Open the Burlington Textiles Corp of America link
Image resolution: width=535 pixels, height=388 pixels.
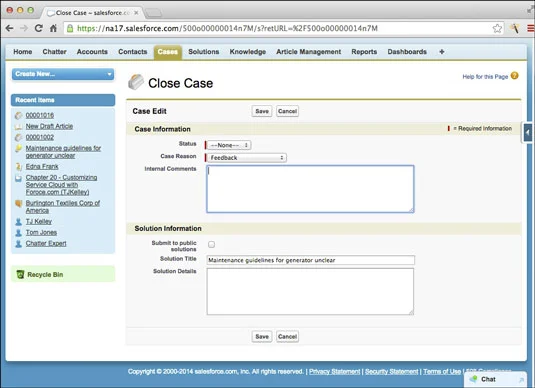pos(63,206)
